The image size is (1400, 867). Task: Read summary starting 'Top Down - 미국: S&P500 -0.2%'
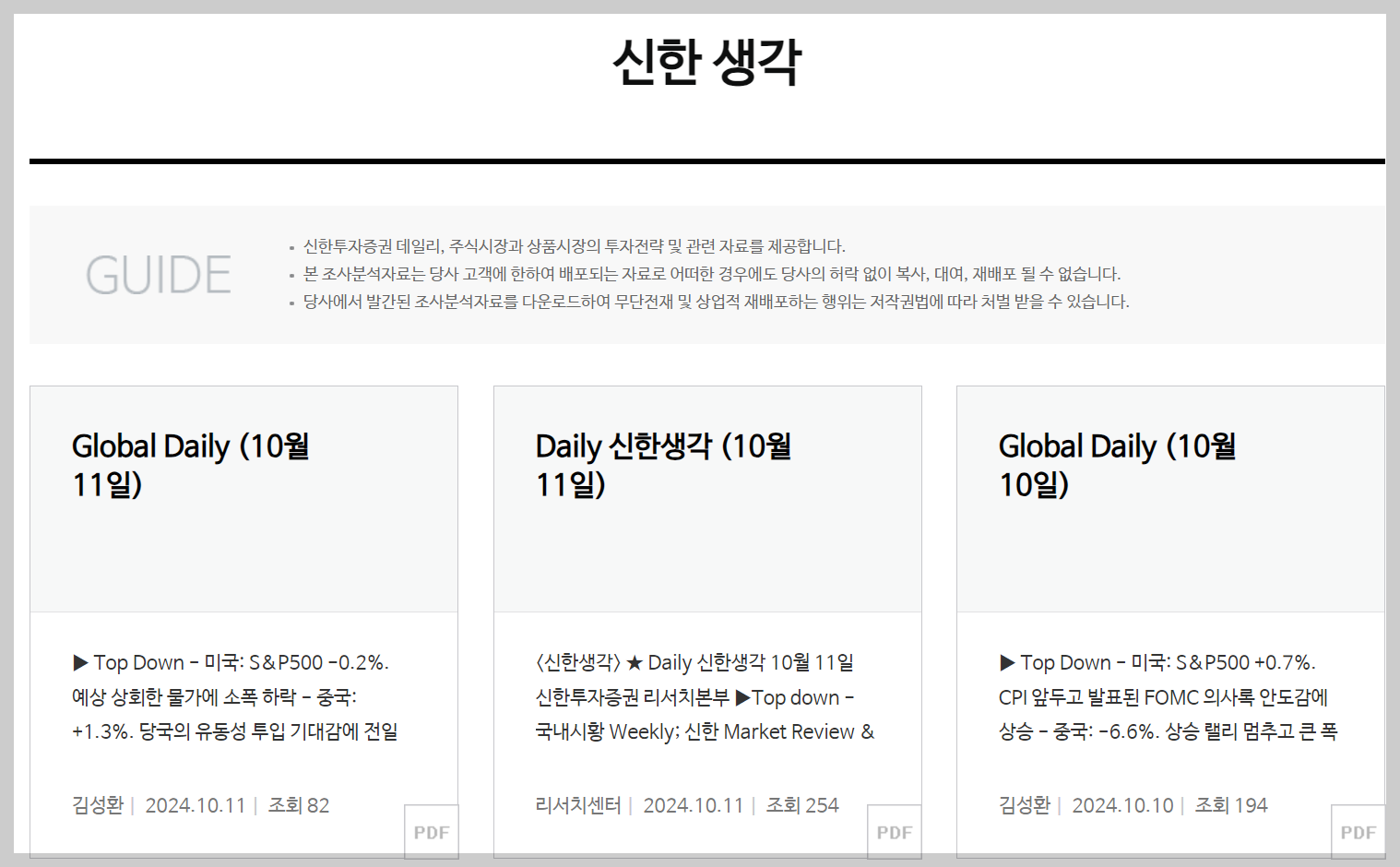pyautogui.click(x=235, y=697)
